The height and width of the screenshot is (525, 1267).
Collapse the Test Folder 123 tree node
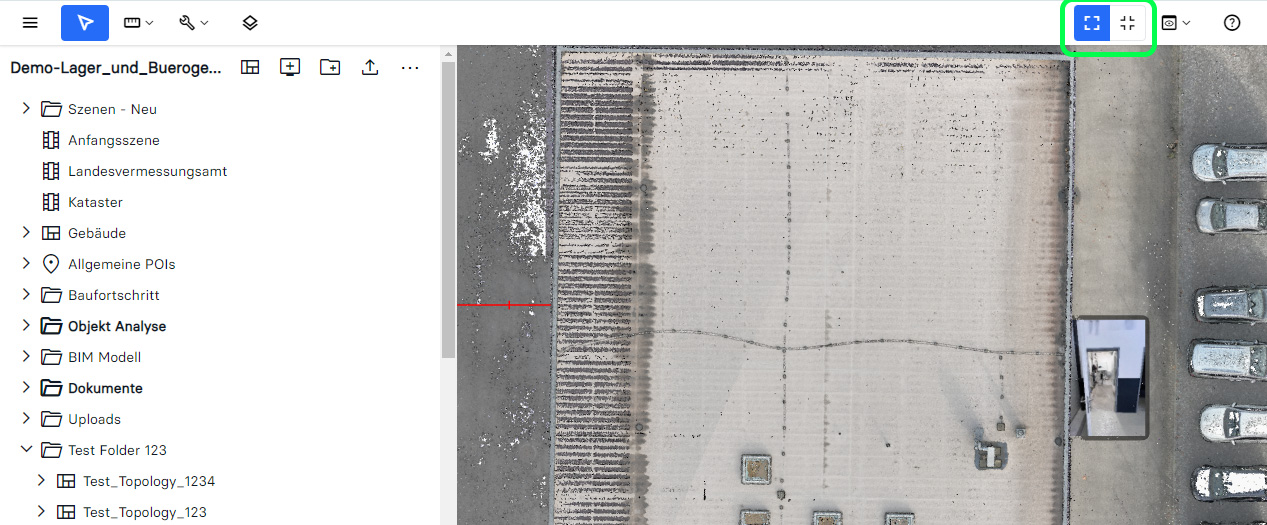pyautogui.click(x=27, y=450)
